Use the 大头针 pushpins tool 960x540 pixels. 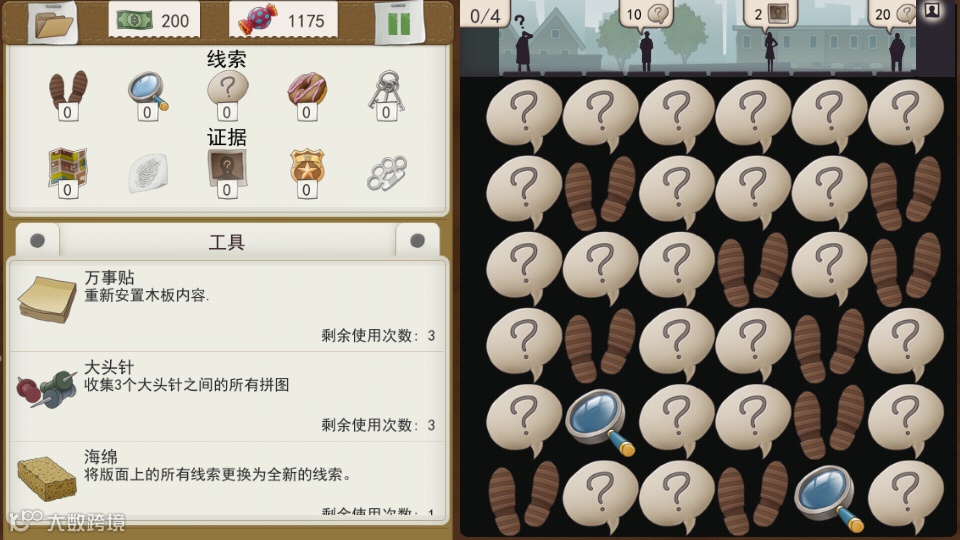point(227,396)
